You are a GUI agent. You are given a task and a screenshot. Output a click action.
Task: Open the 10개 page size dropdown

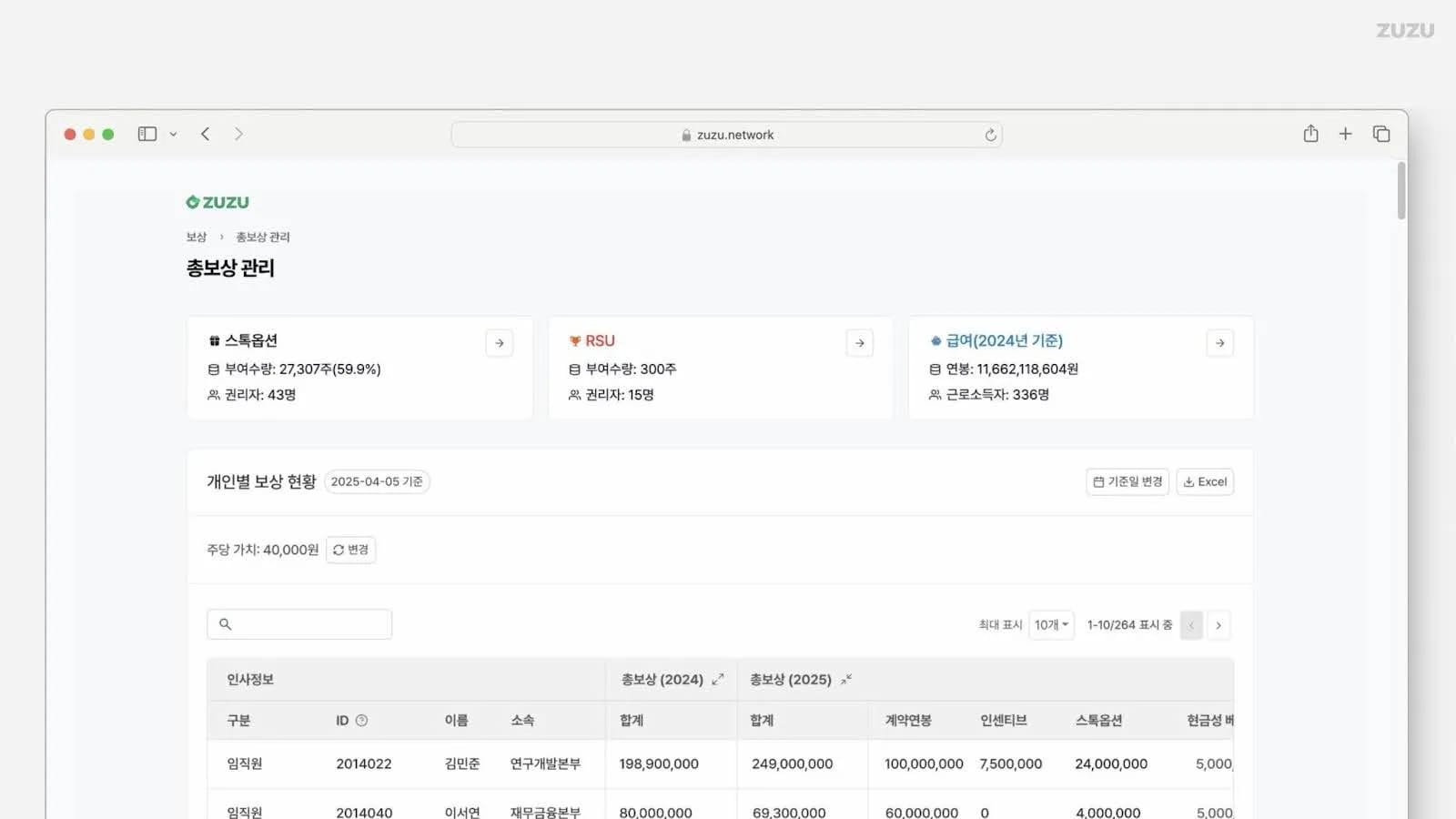[x=1051, y=625]
